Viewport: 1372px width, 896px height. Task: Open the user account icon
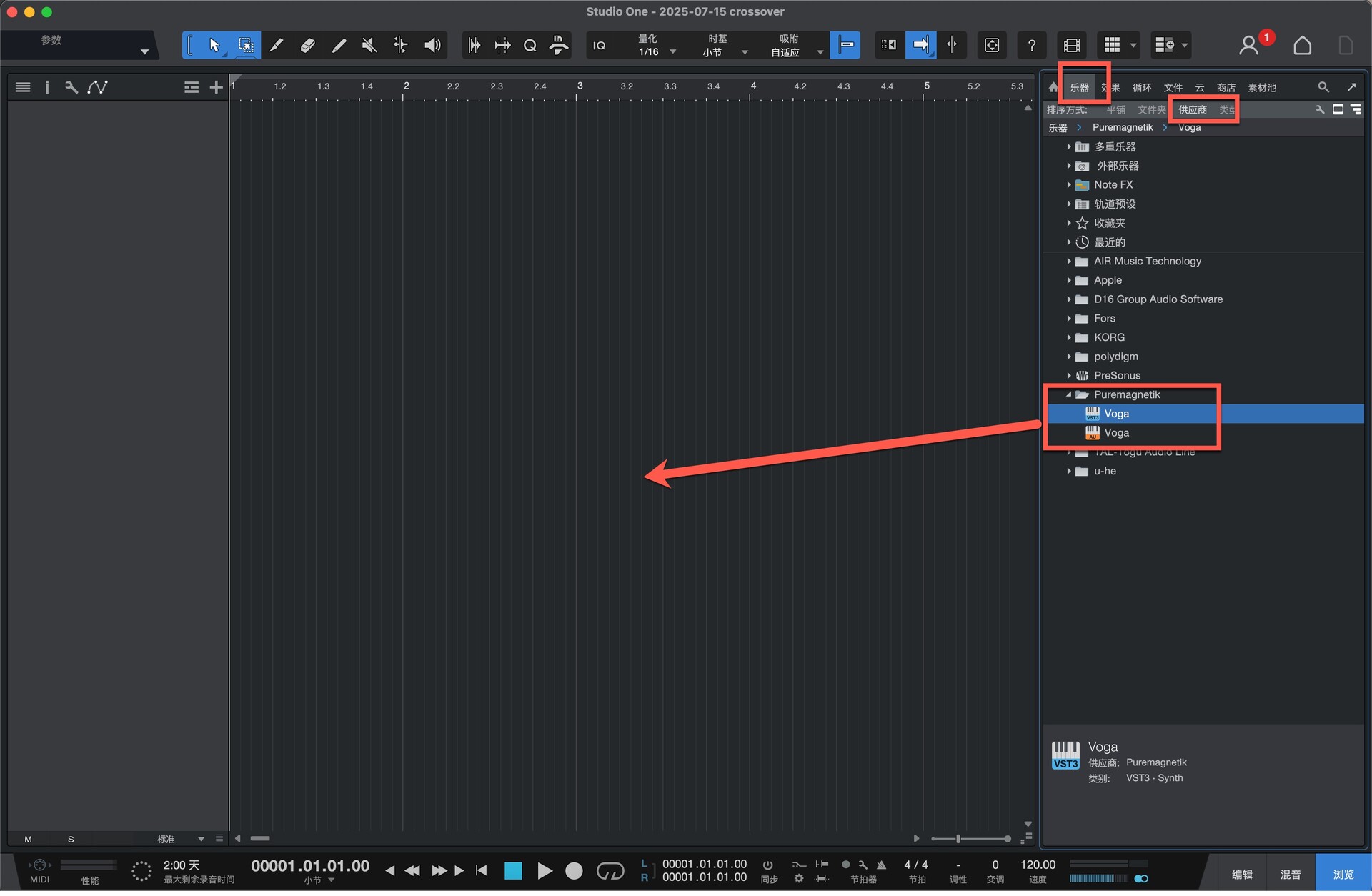tap(1248, 46)
